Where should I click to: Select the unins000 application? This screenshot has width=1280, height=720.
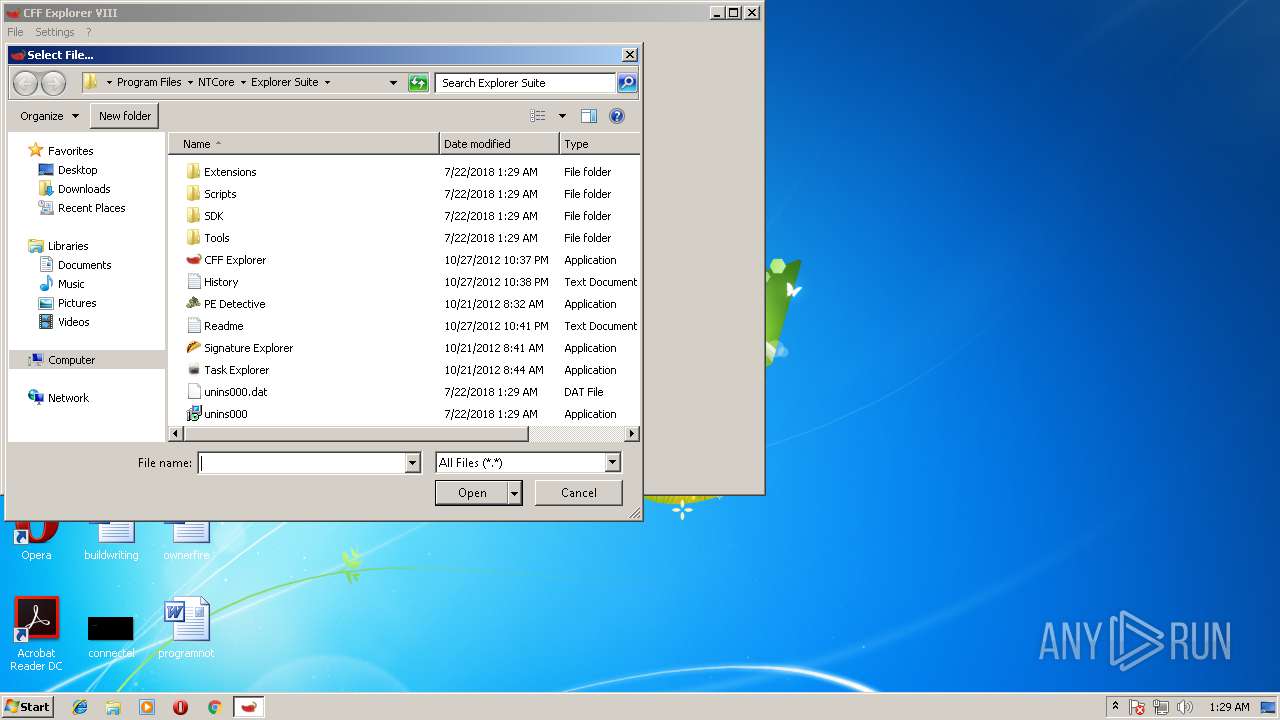click(x=225, y=414)
